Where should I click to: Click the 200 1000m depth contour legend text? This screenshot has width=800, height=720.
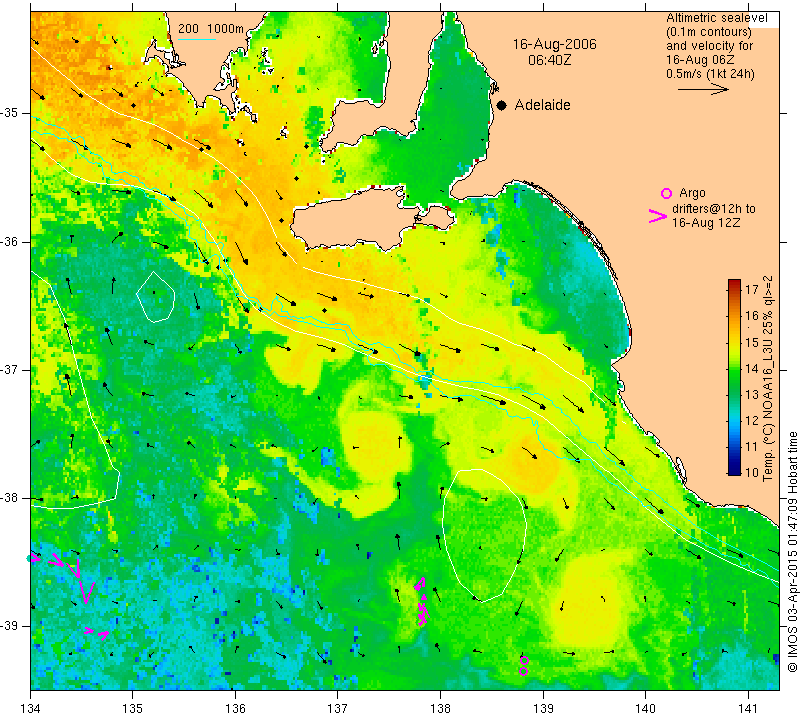(x=211, y=29)
